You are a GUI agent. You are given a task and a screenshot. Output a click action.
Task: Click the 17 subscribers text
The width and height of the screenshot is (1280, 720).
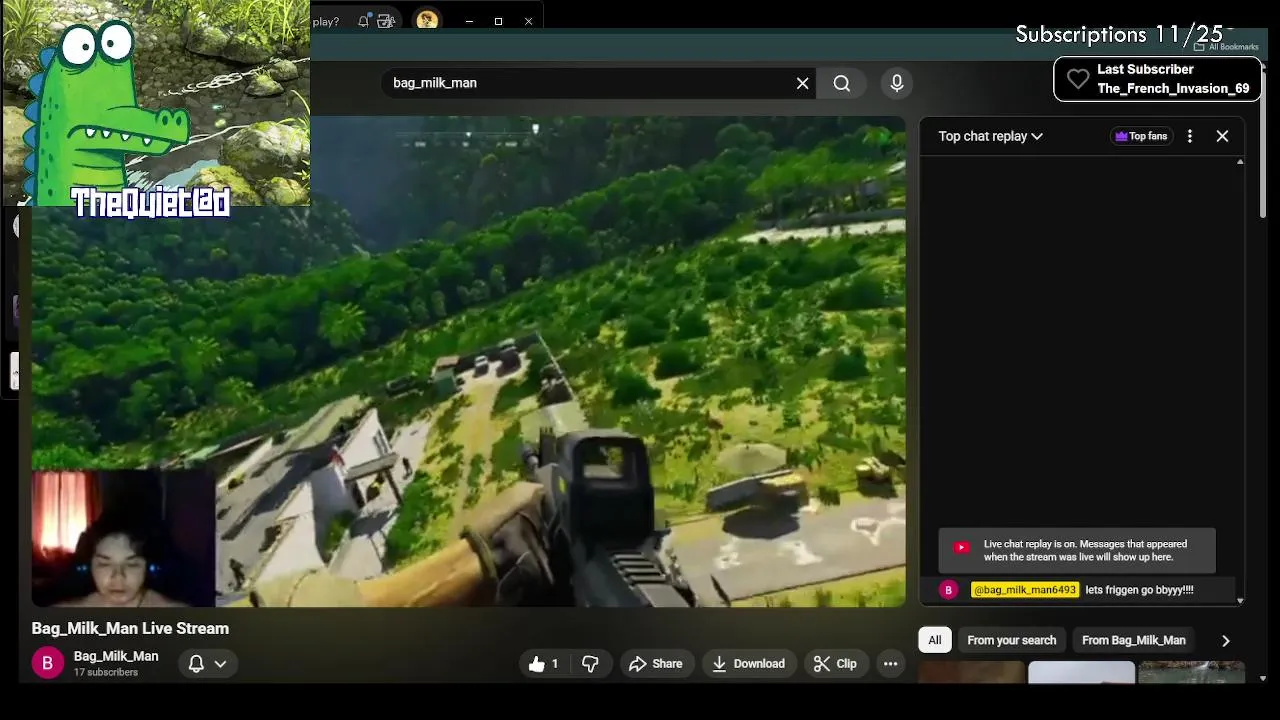pos(106,673)
